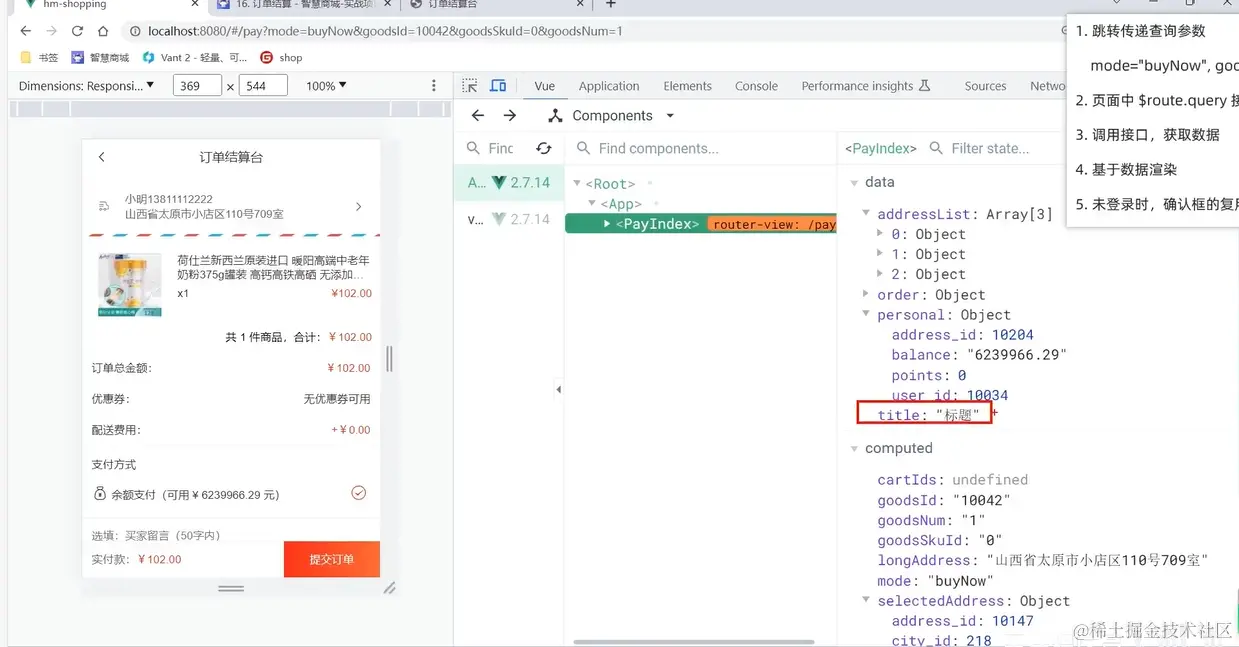The image size is (1239, 647).
Task: Go back in browser history
Action: tap(26, 31)
